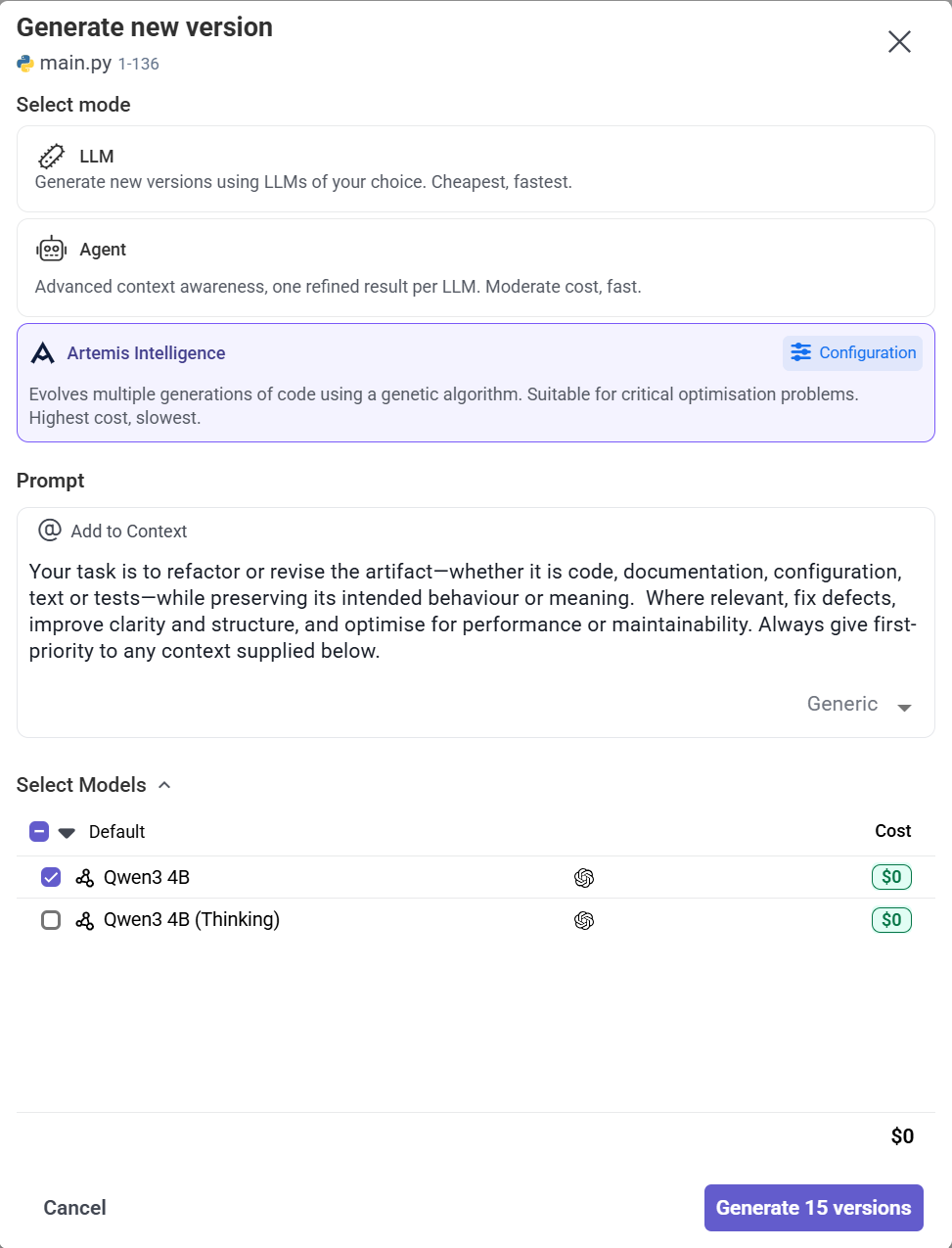The width and height of the screenshot is (952, 1248).
Task: Collapse the Select Models section
Action: click(x=164, y=785)
